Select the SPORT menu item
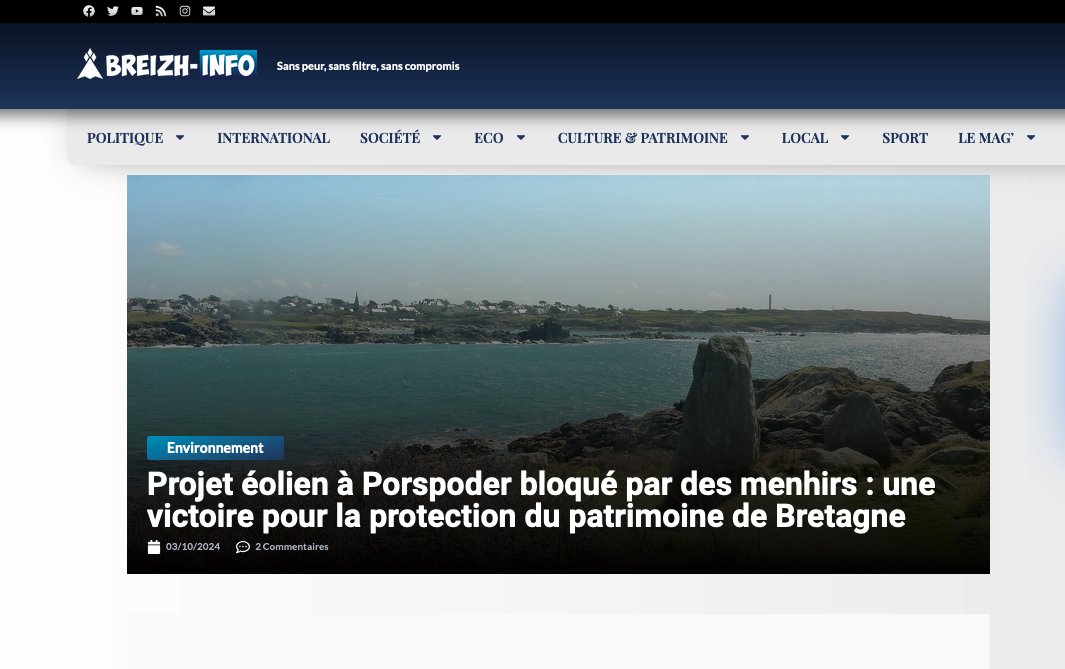Image resolution: width=1065 pixels, height=669 pixels. pos(904,138)
